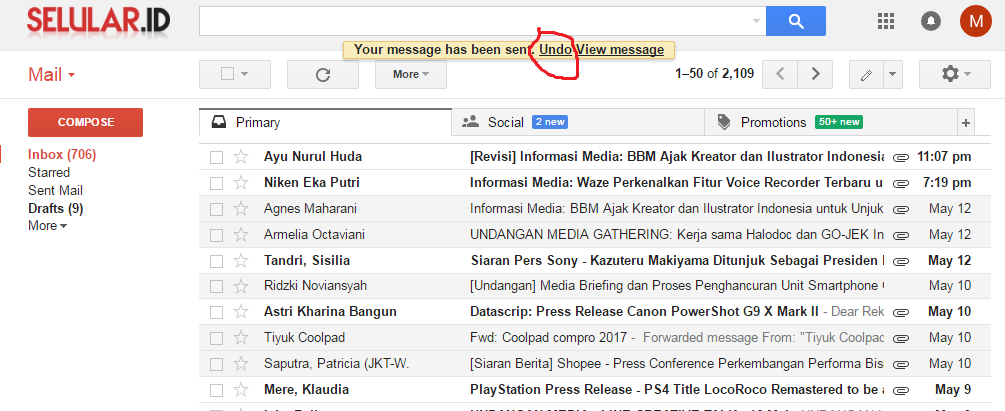Switch to the Social tab
Image resolution: width=1005 pixels, height=411 pixels.
(x=577, y=122)
